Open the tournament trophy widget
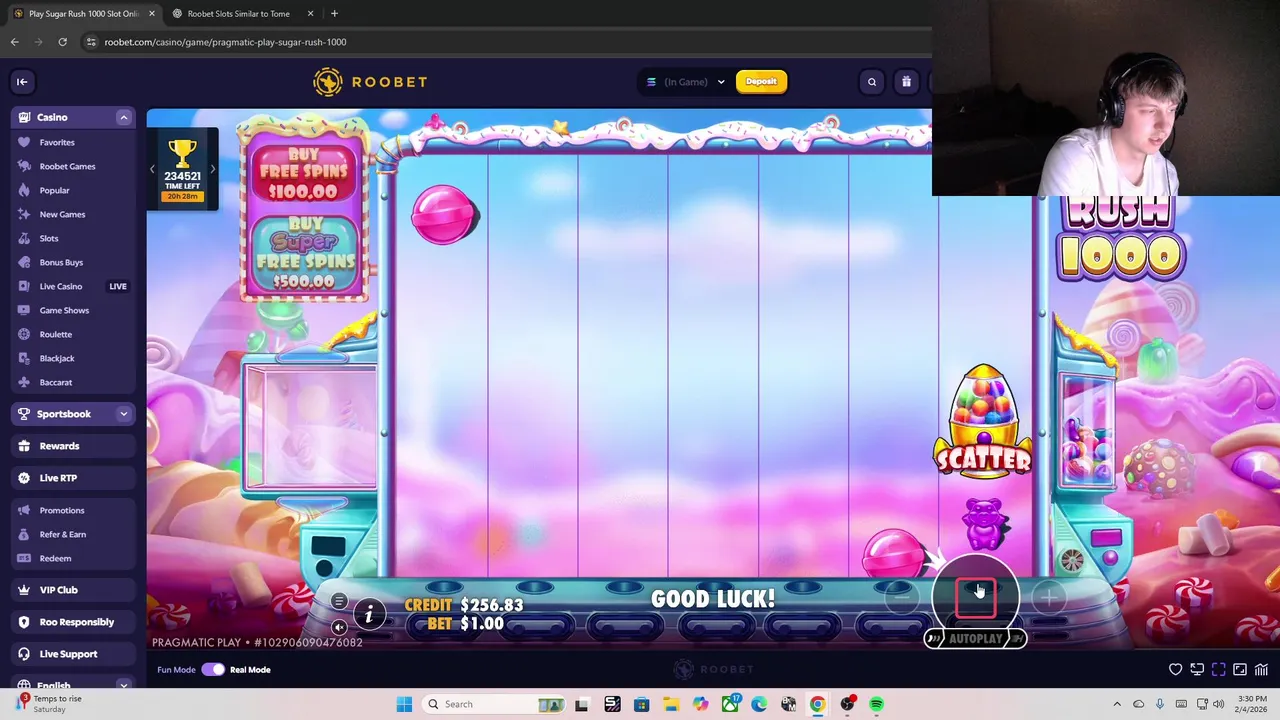This screenshot has height=720, width=1280. click(x=182, y=169)
